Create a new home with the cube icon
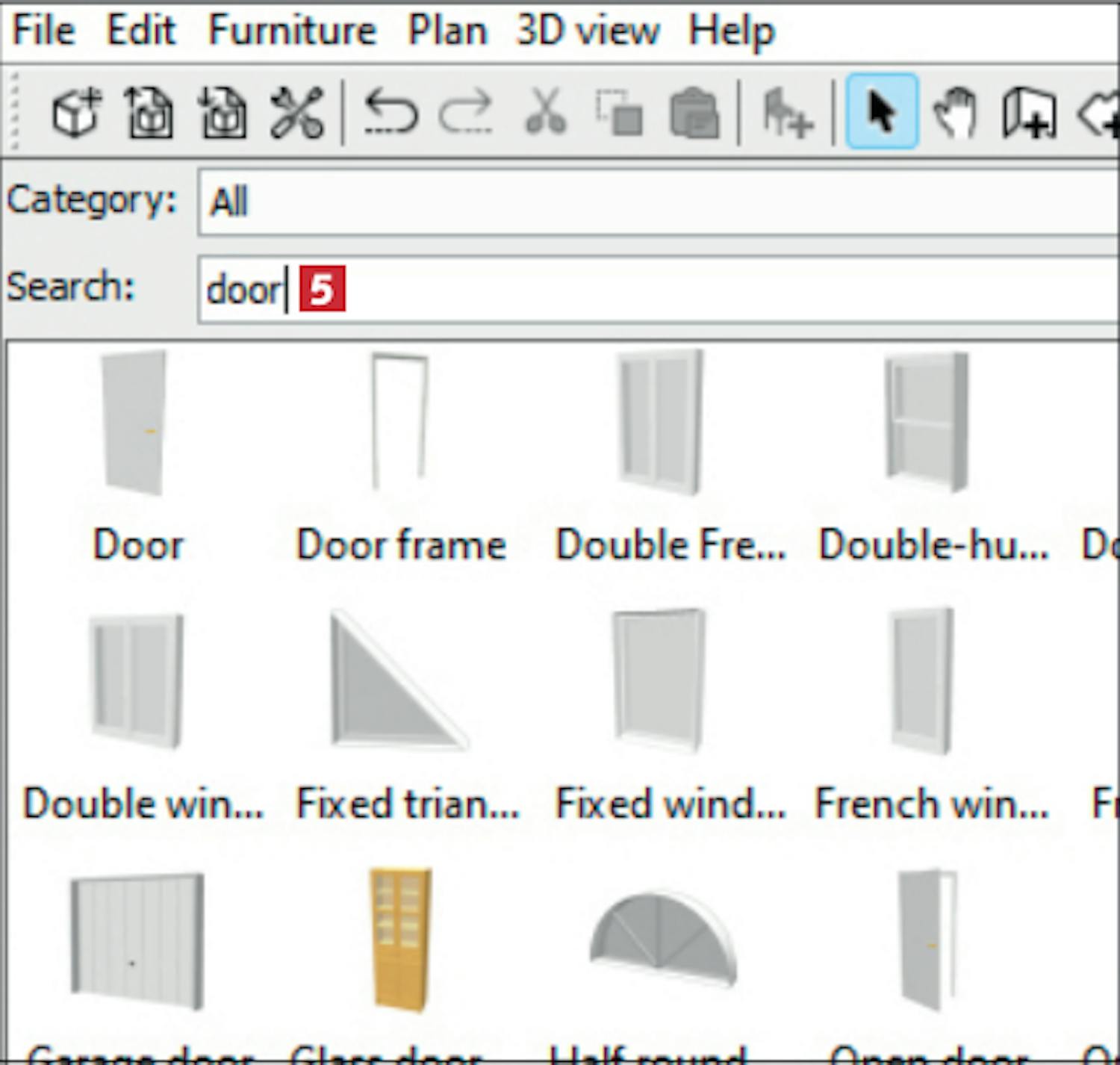 coord(77,113)
